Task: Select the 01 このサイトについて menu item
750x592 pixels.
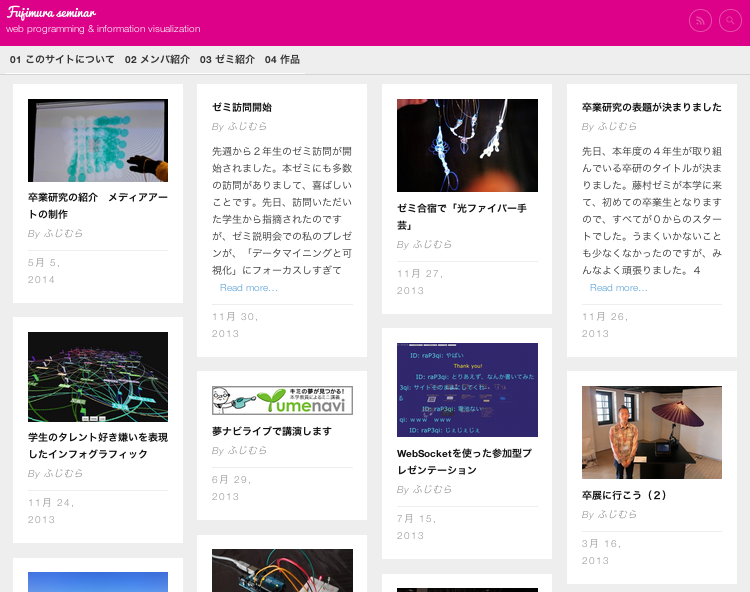Action: click(x=62, y=59)
